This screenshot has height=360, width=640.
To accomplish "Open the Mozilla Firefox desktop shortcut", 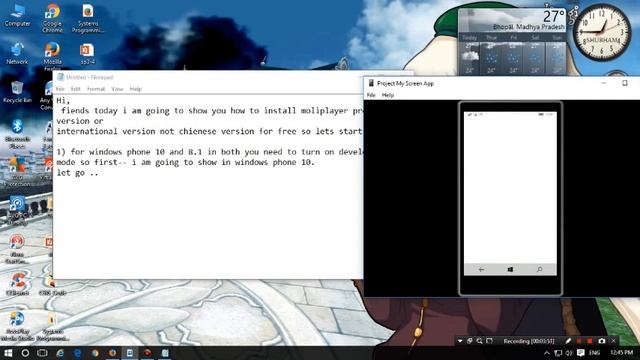I will (x=52, y=56).
